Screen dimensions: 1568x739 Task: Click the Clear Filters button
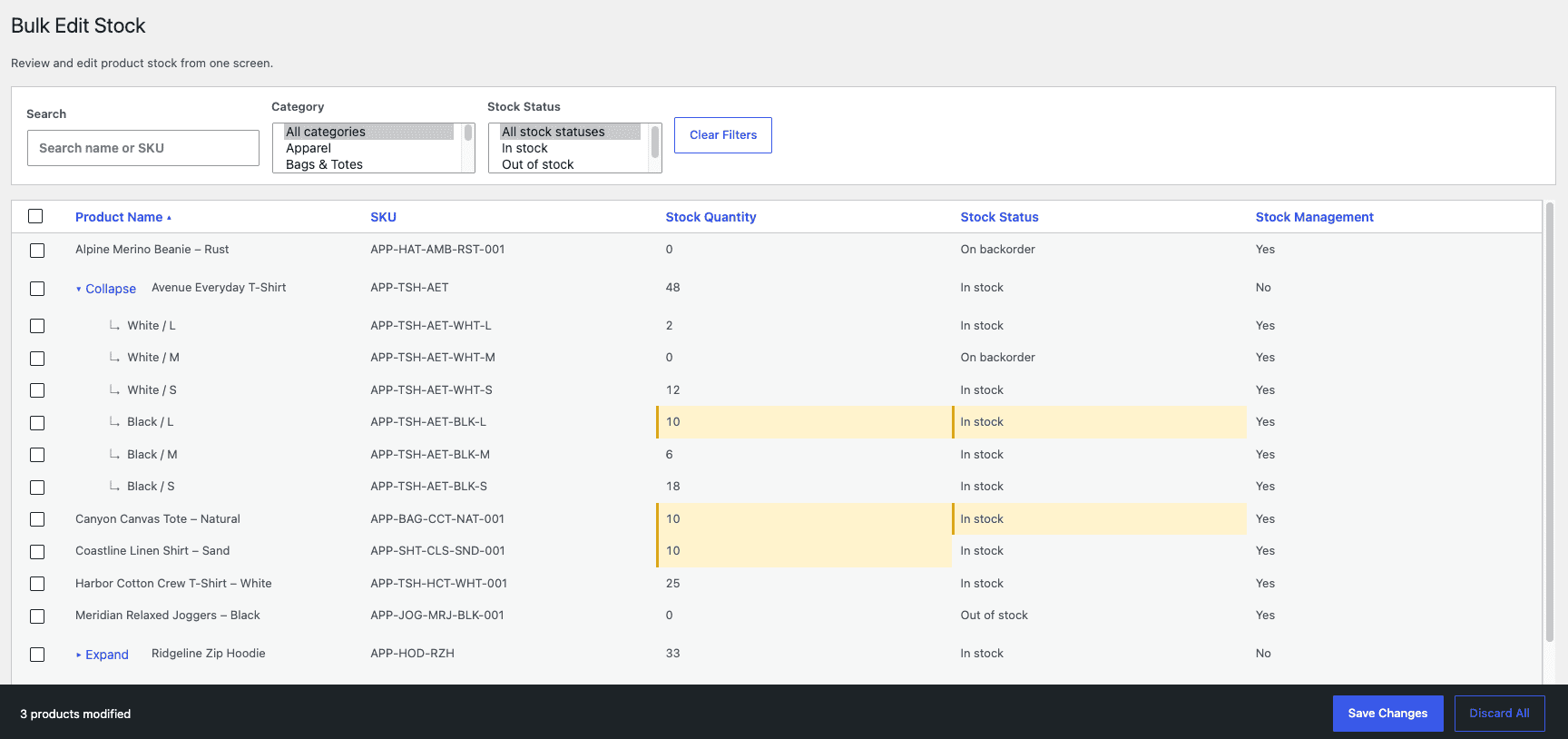click(x=723, y=135)
